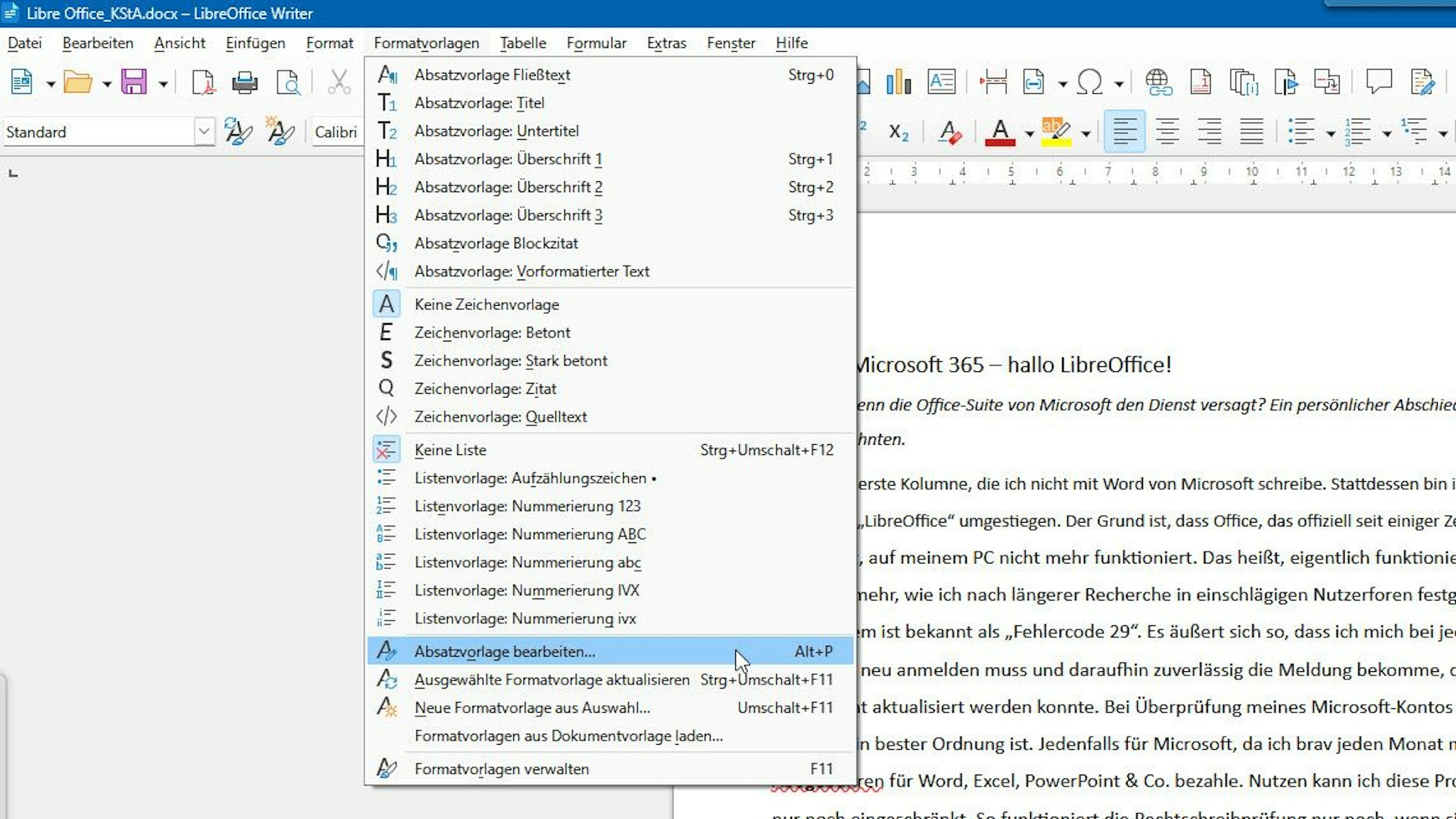Toggle subscript formatting
Screen dimensions: 1456x819
897,132
